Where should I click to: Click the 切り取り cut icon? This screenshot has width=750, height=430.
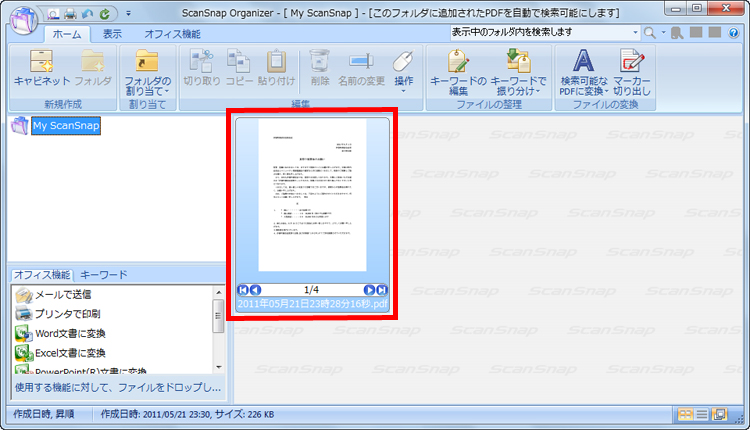(x=201, y=68)
